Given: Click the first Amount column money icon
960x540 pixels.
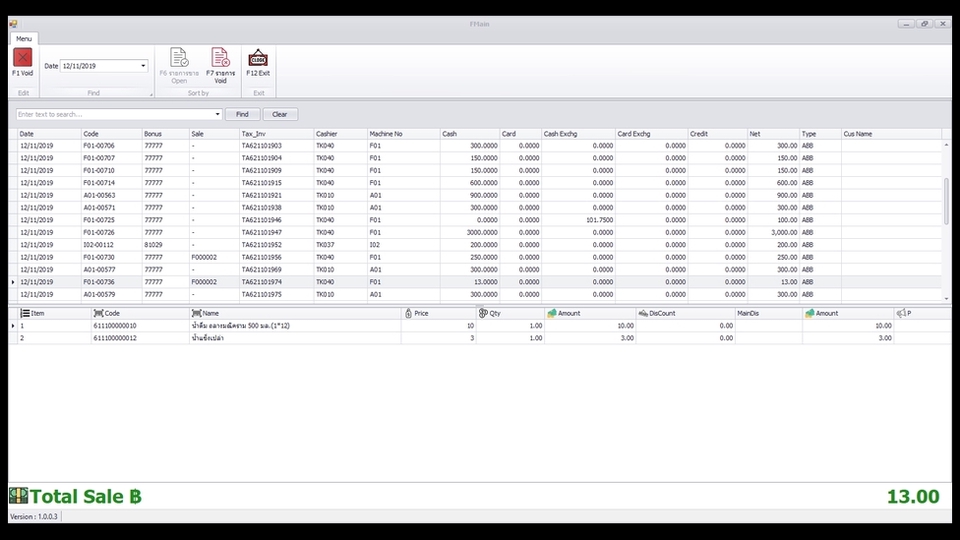Looking at the screenshot, I should click(x=552, y=313).
